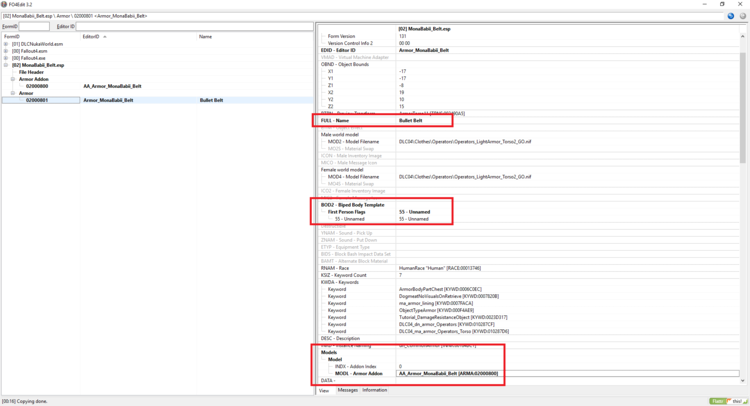The width and height of the screenshot is (750, 406).
Task: Collapse the Armor Addon group
Action: 13,79
